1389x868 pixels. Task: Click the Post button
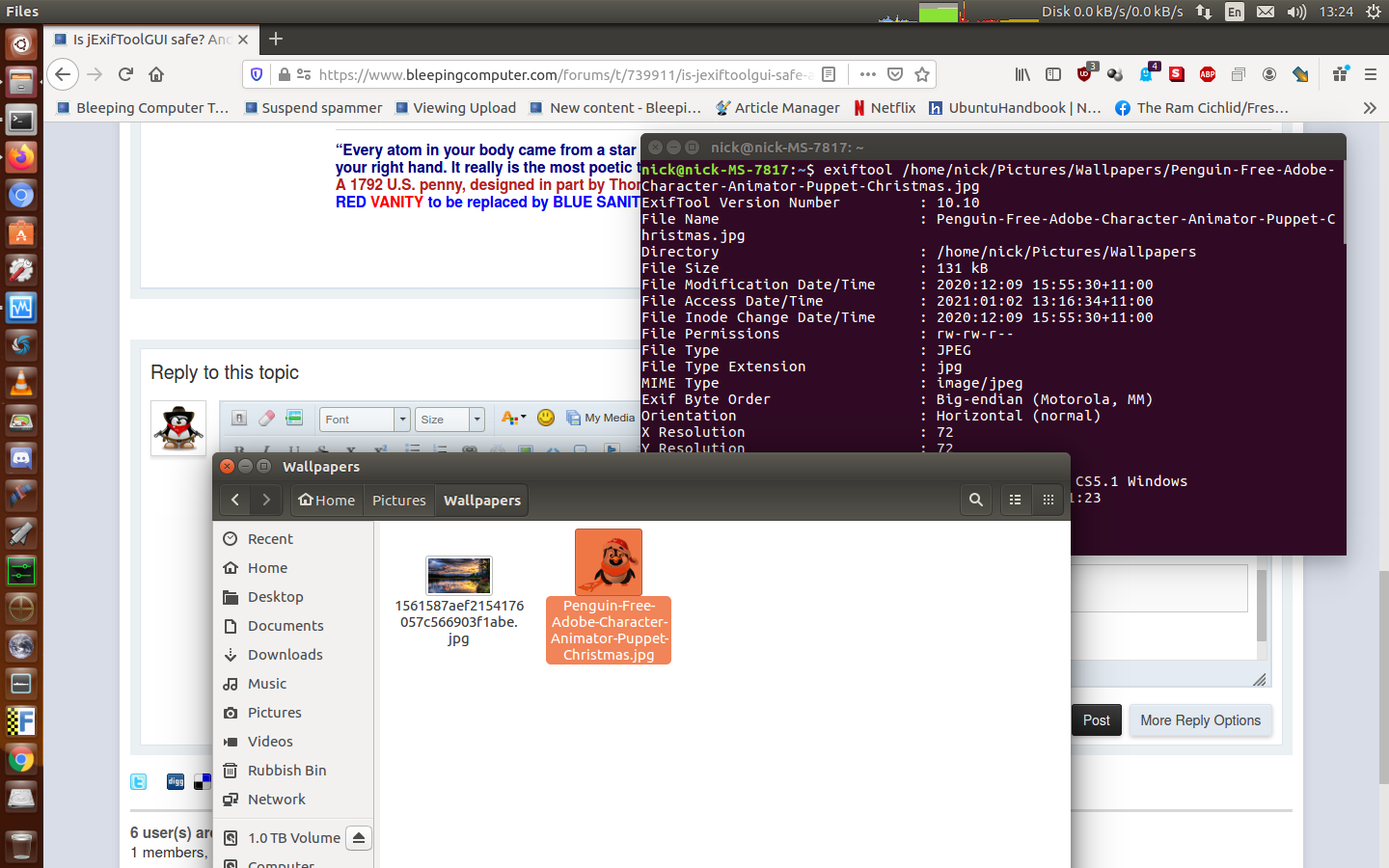tap(1096, 720)
